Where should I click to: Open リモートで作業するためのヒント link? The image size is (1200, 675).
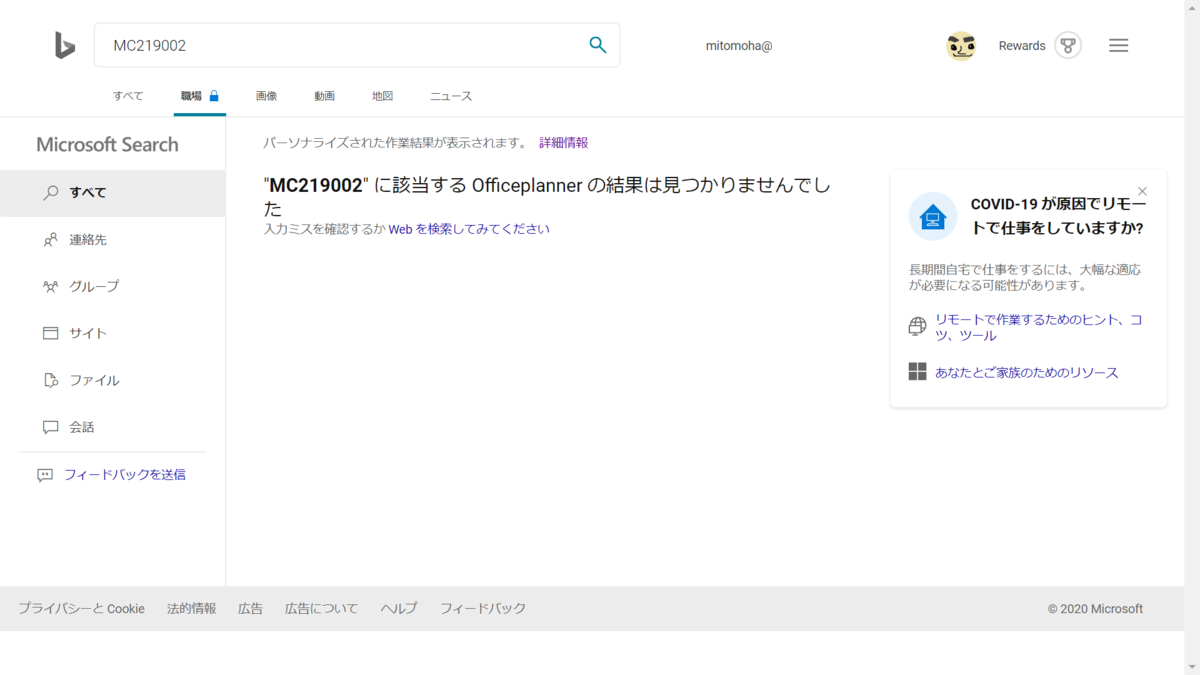pos(1039,327)
